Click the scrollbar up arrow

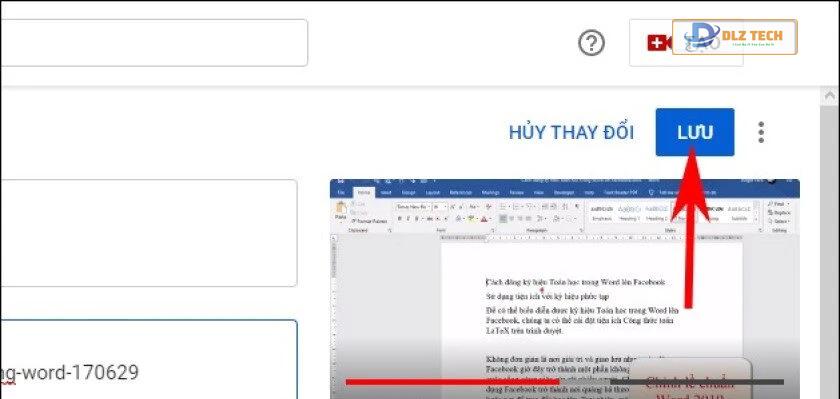830,96
